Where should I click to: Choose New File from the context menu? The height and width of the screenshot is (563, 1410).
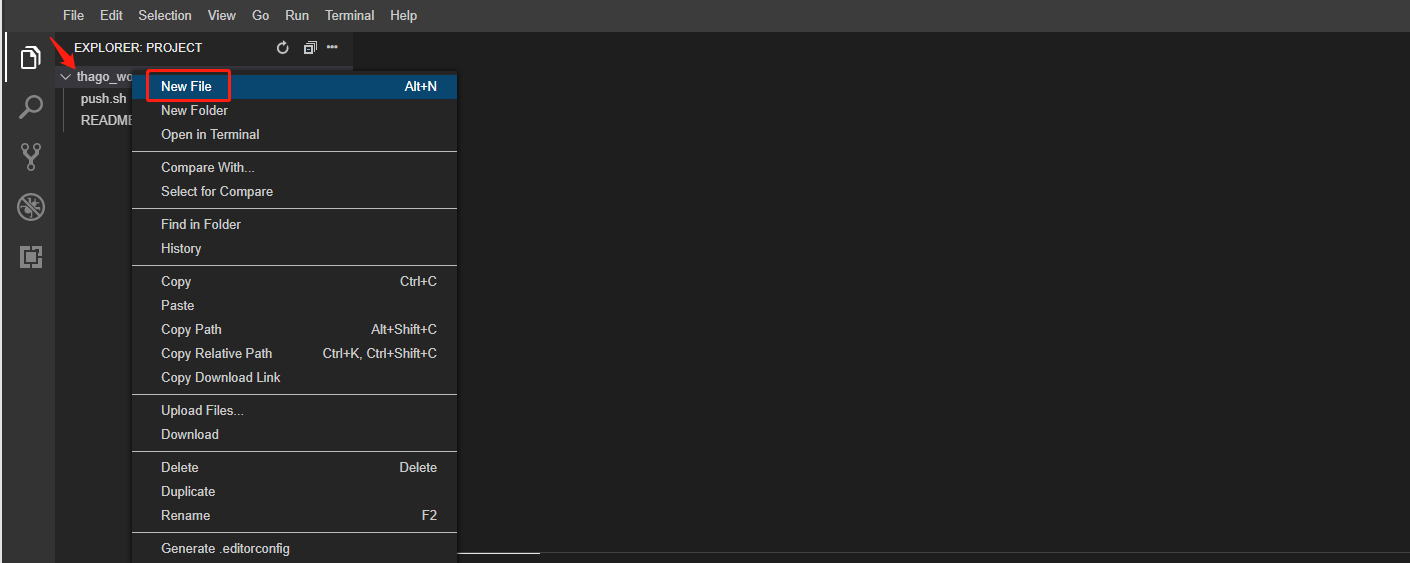click(x=187, y=87)
